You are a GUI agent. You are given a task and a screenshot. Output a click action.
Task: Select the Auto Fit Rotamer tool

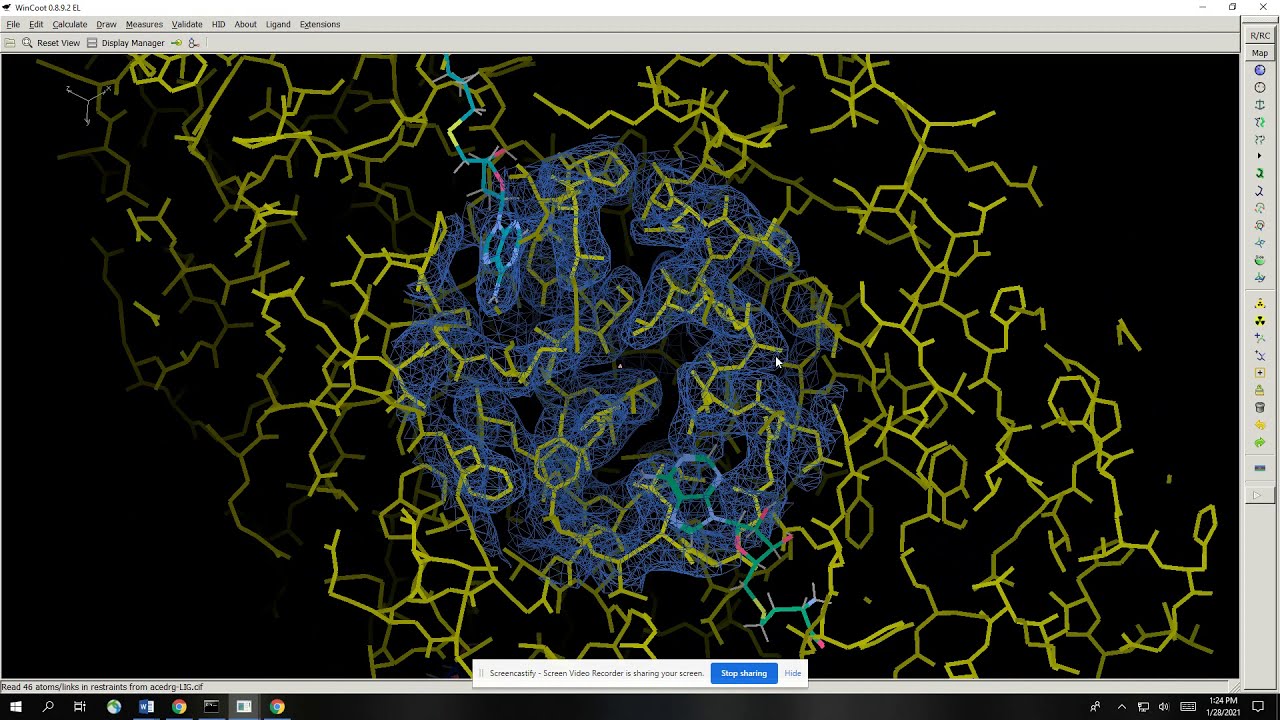(x=1260, y=174)
